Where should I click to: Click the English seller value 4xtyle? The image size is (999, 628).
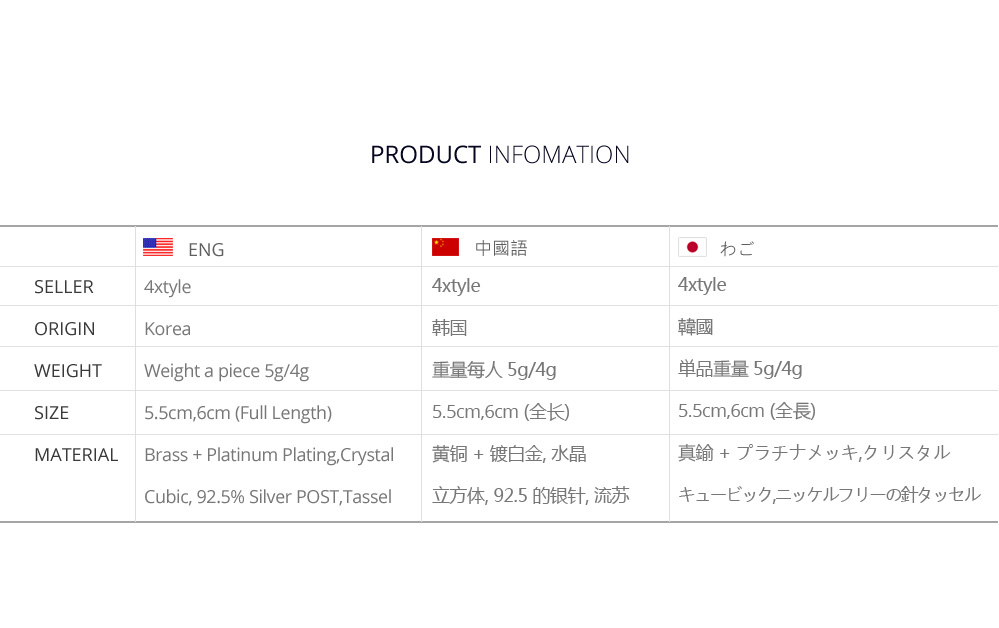tap(168, 287)
